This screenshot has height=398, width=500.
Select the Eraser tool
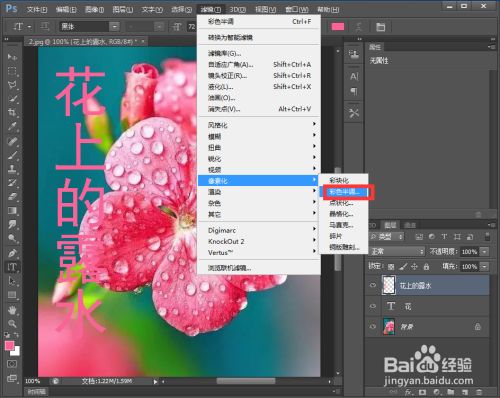point(12,197)
